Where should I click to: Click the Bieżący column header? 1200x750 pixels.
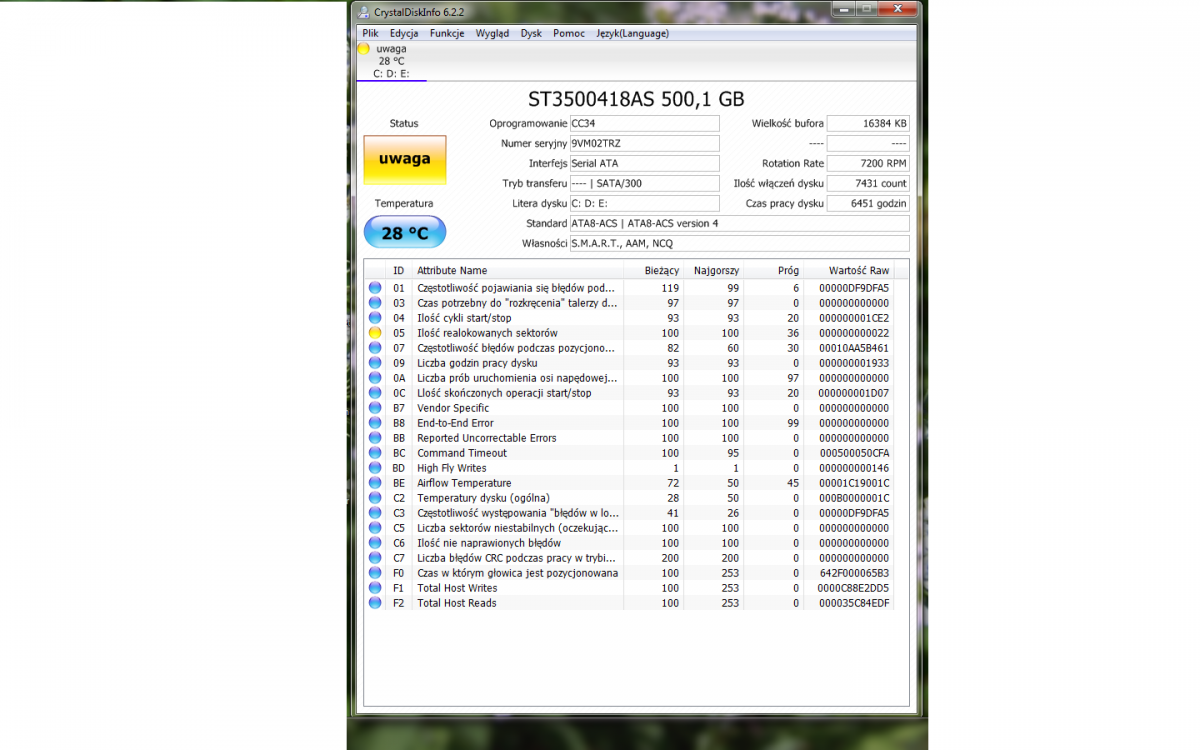pos(653,270)
